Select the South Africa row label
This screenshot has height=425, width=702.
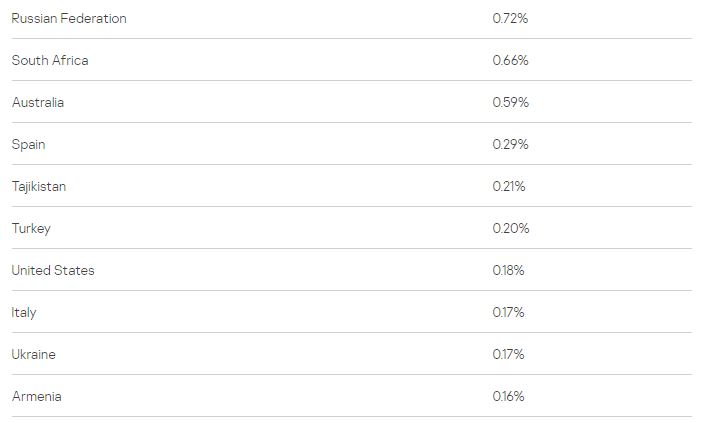(50, 60)
